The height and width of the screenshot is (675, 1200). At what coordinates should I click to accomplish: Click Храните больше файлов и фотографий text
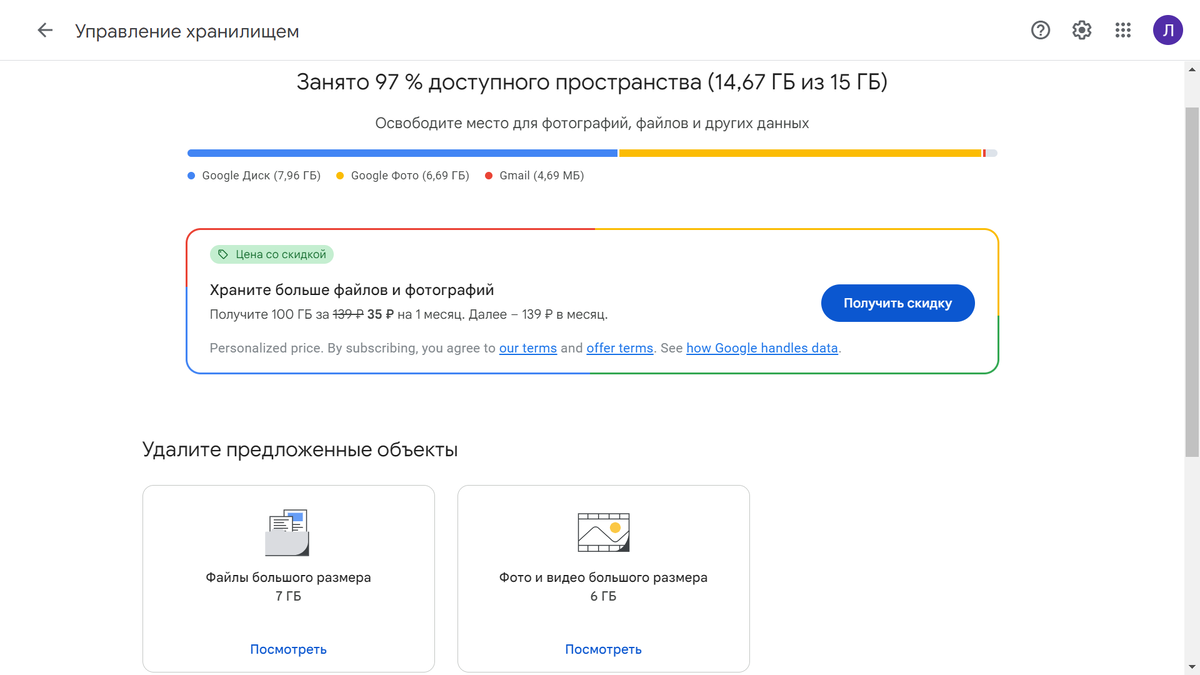click(x=352, y=290)
